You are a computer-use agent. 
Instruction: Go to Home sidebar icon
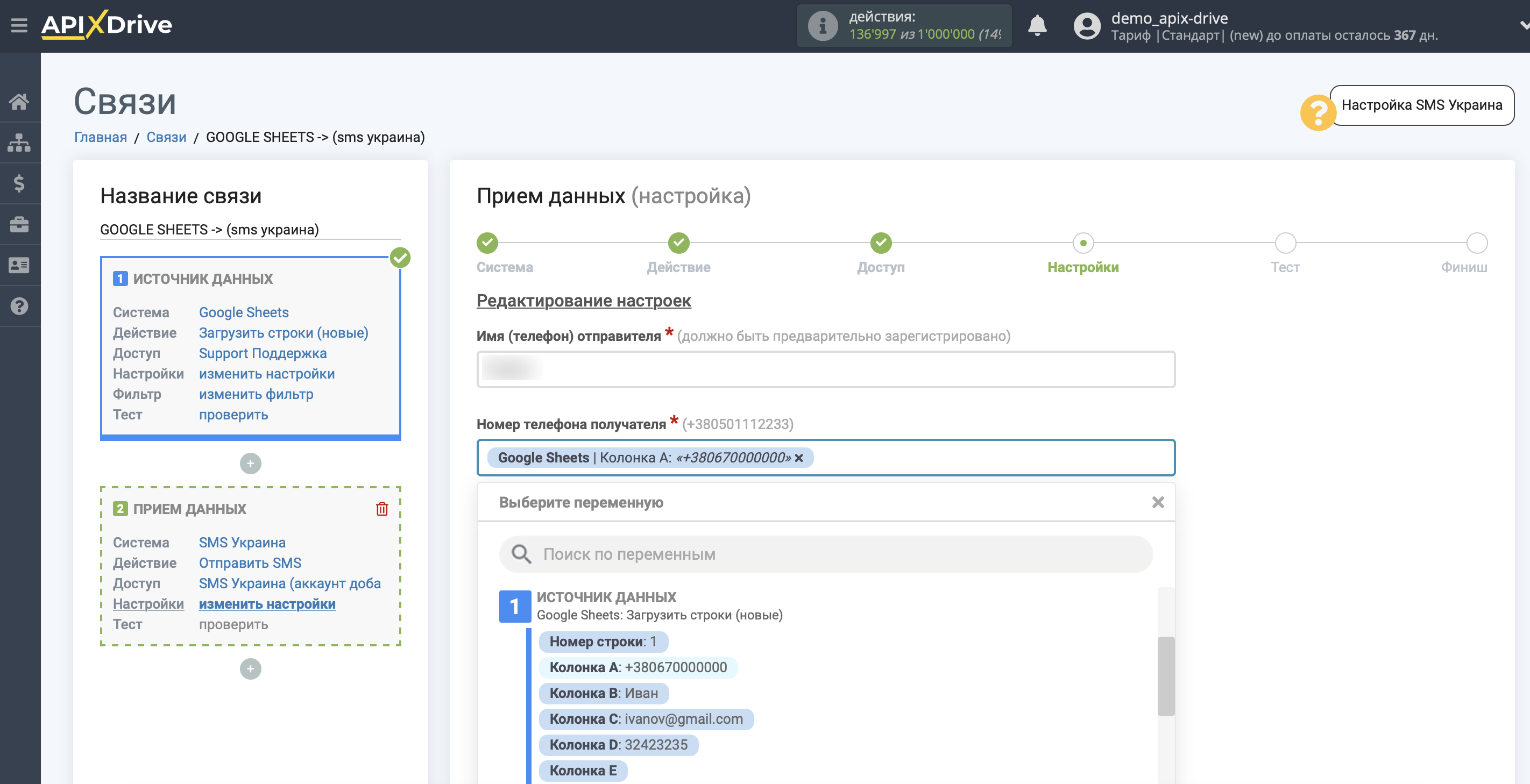pyautogui.click(x=19, y=102)
